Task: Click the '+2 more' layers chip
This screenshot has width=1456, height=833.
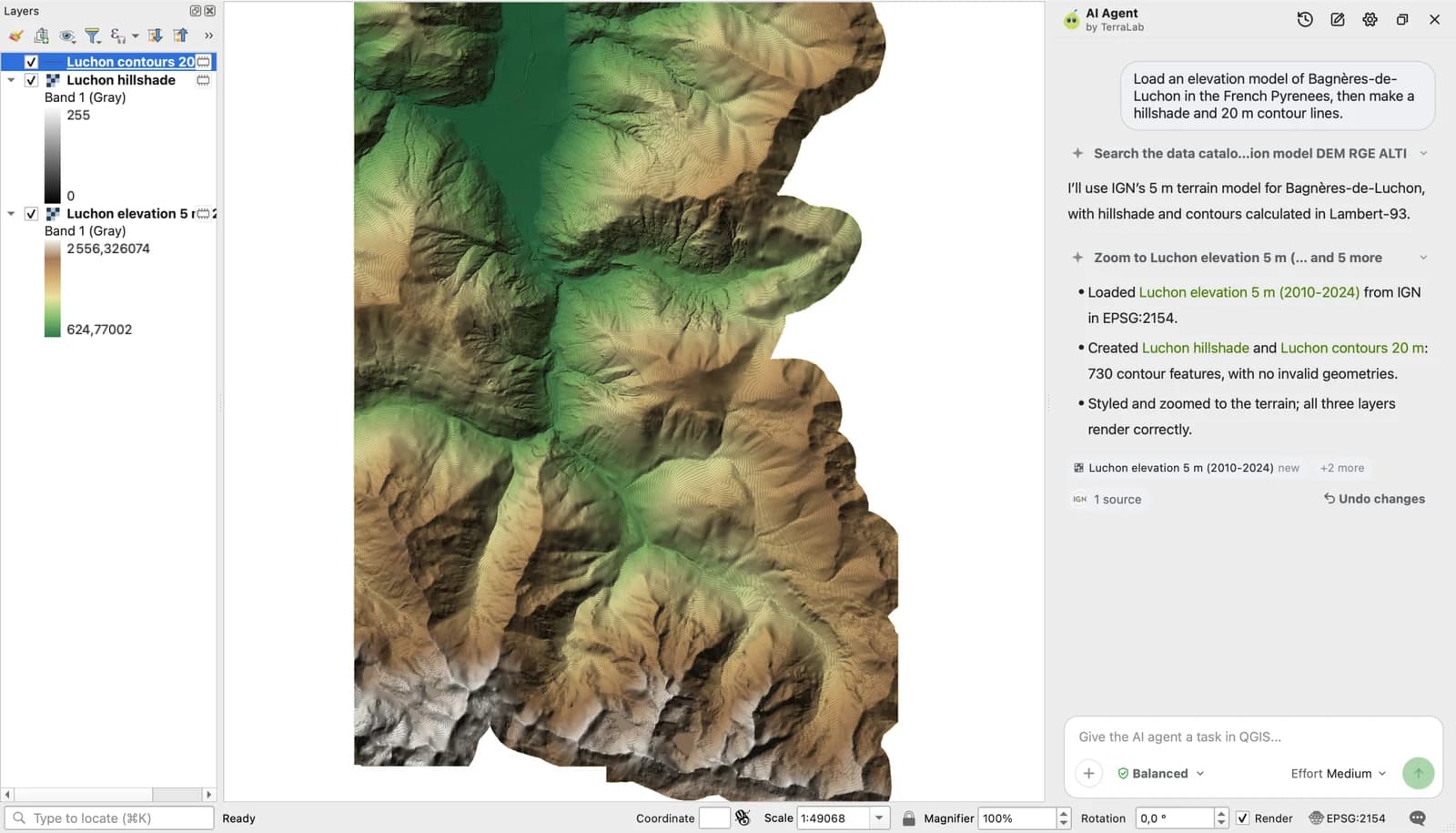Action: tap(1342, 468)
